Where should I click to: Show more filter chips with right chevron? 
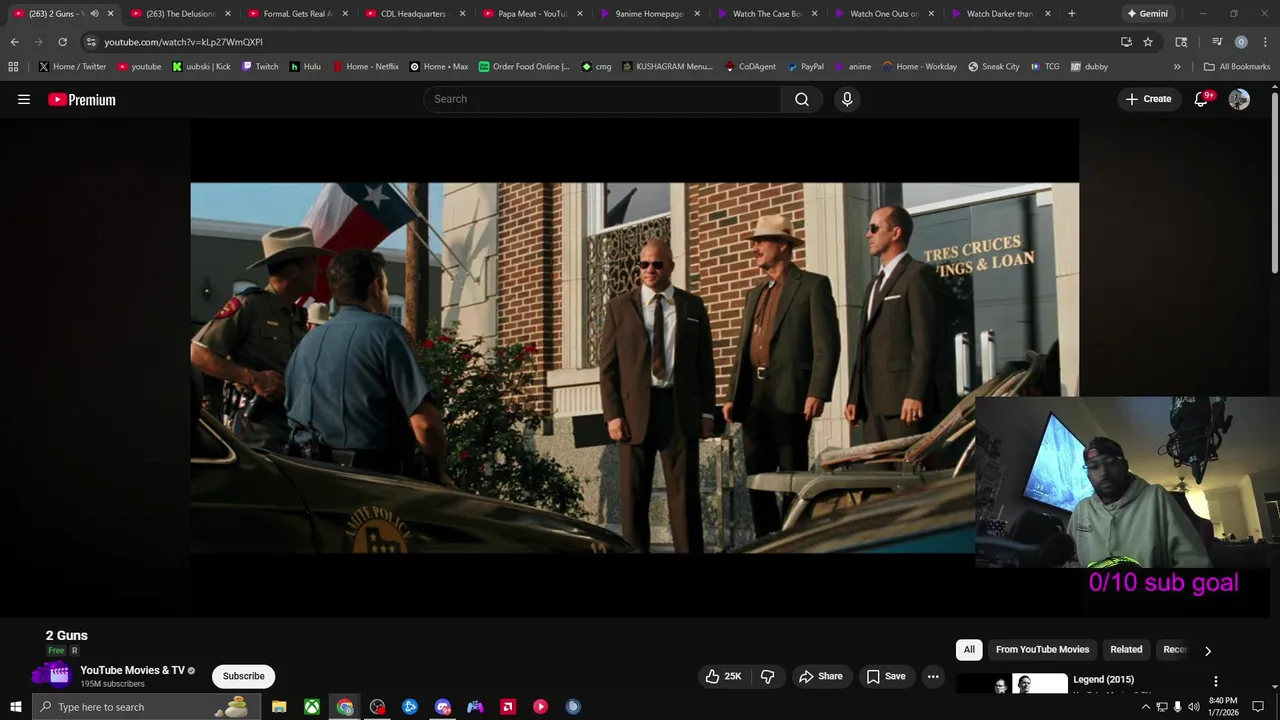pos(1207,651)
